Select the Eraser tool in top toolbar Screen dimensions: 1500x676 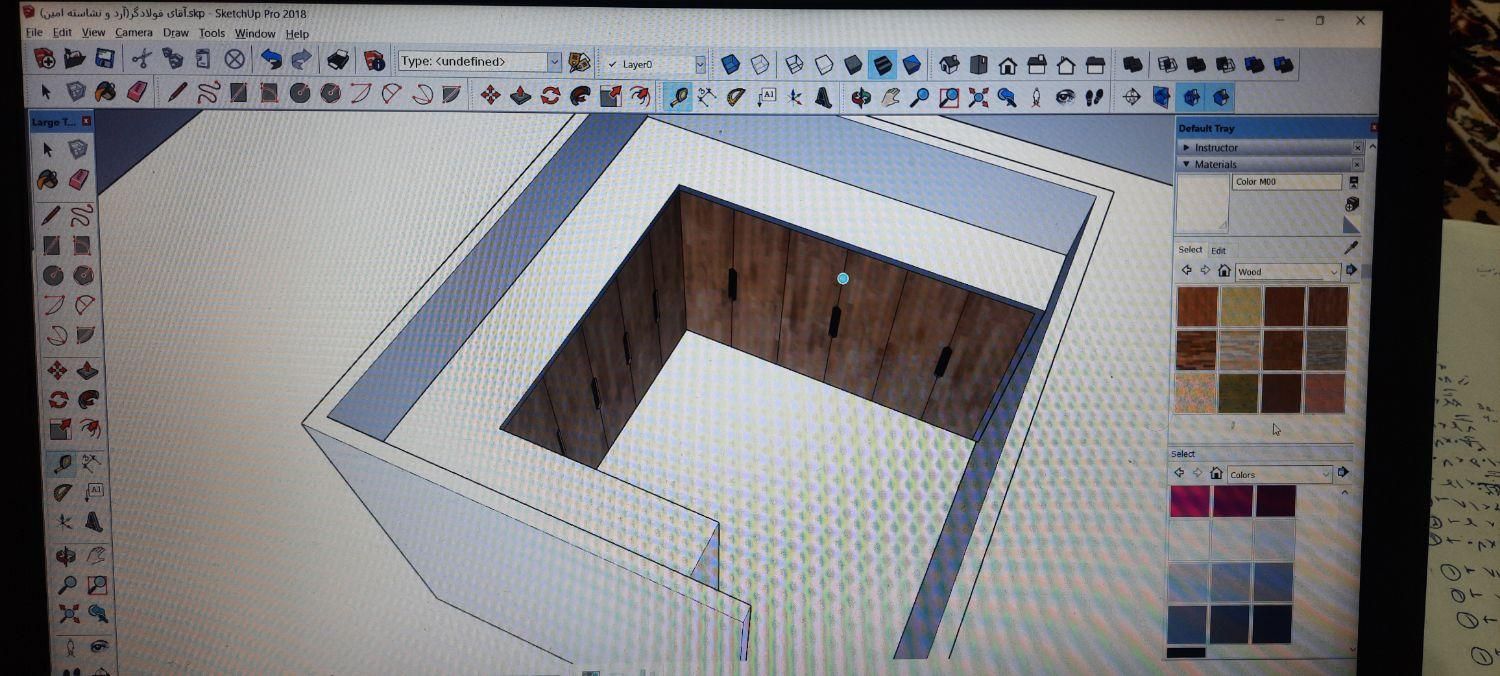tap(136, 93)
